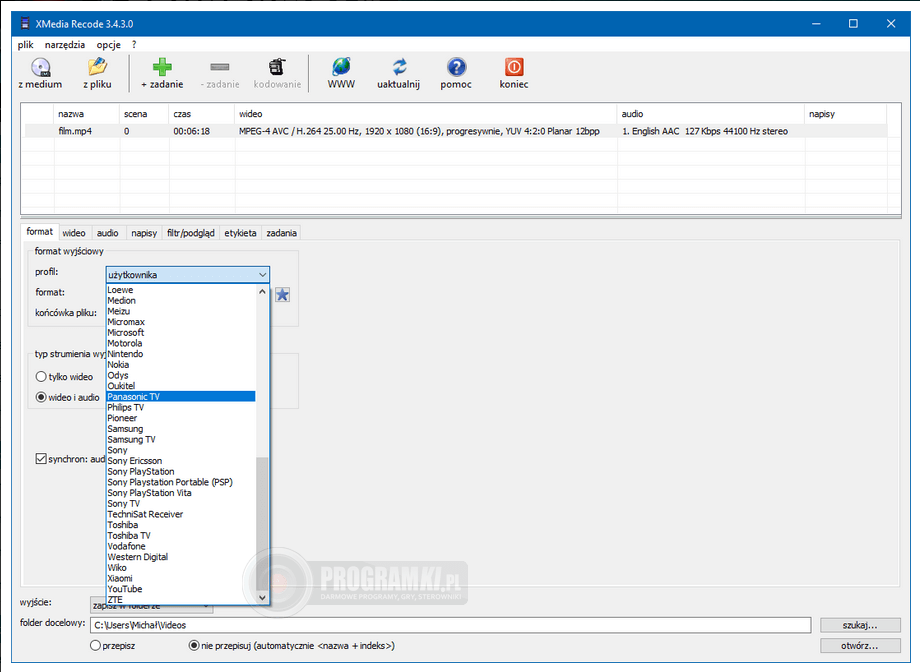Screen dimensions: 920x672
Task: Click the 'szukaj...' browse button
Action: [x=860, y=625]
